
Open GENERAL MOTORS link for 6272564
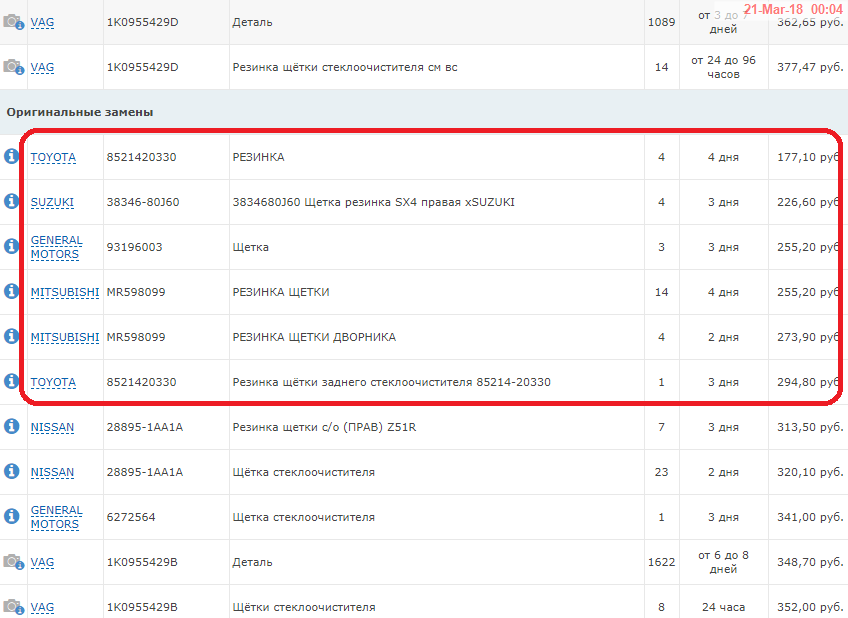click(x=56, y=517)
